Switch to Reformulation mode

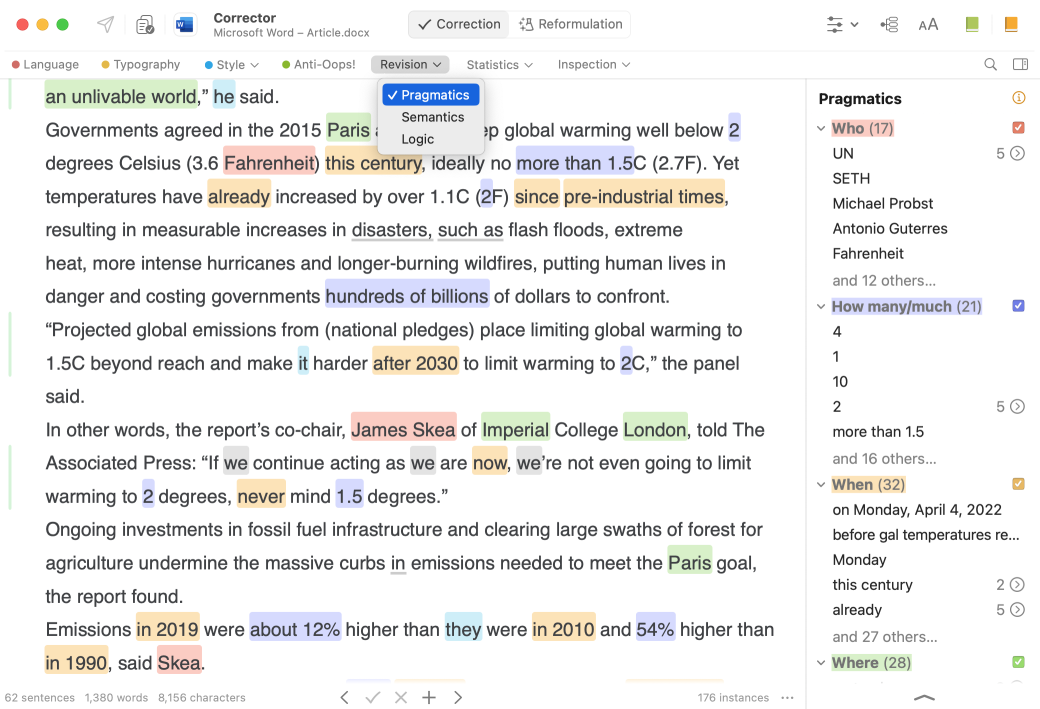pyautogui.click(x=570, y=24)
